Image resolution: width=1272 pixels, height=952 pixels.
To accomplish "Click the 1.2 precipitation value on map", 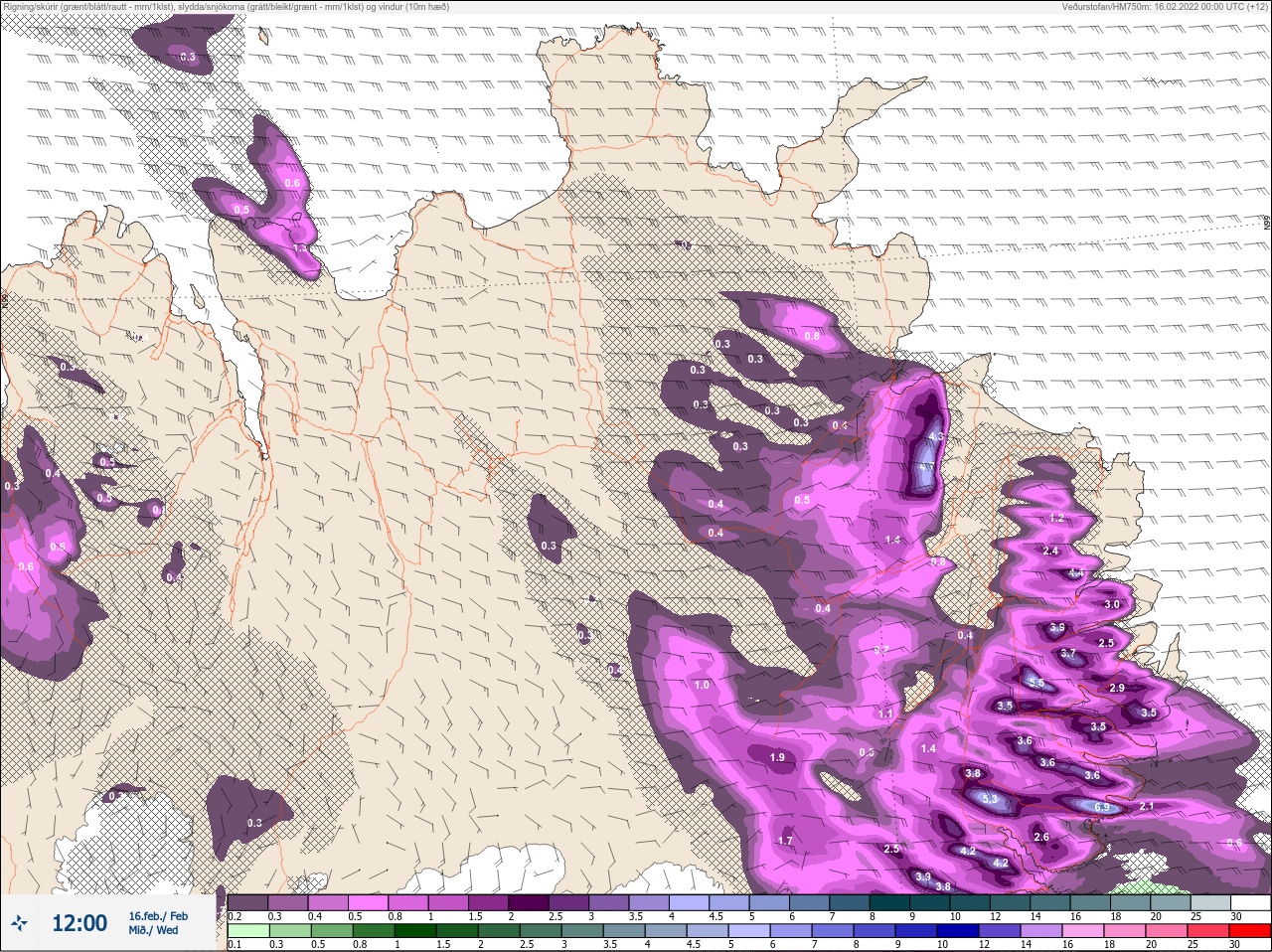I will pos(1056,518).
